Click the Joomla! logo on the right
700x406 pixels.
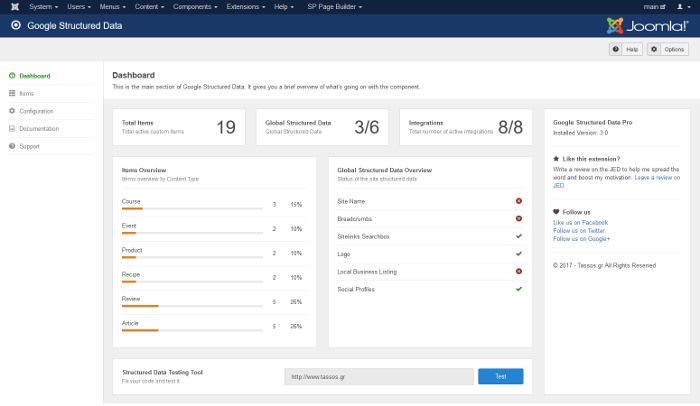coord(648,26)
